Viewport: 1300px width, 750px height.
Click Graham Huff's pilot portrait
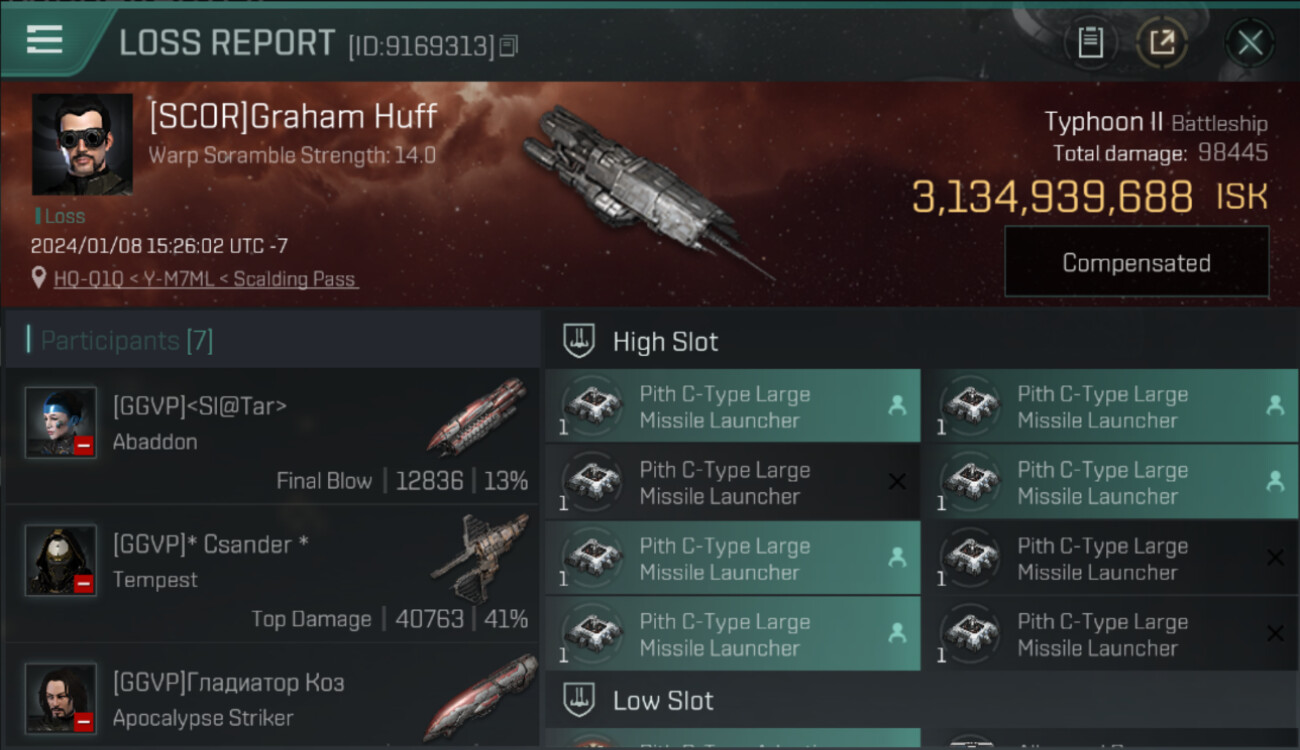82,144
